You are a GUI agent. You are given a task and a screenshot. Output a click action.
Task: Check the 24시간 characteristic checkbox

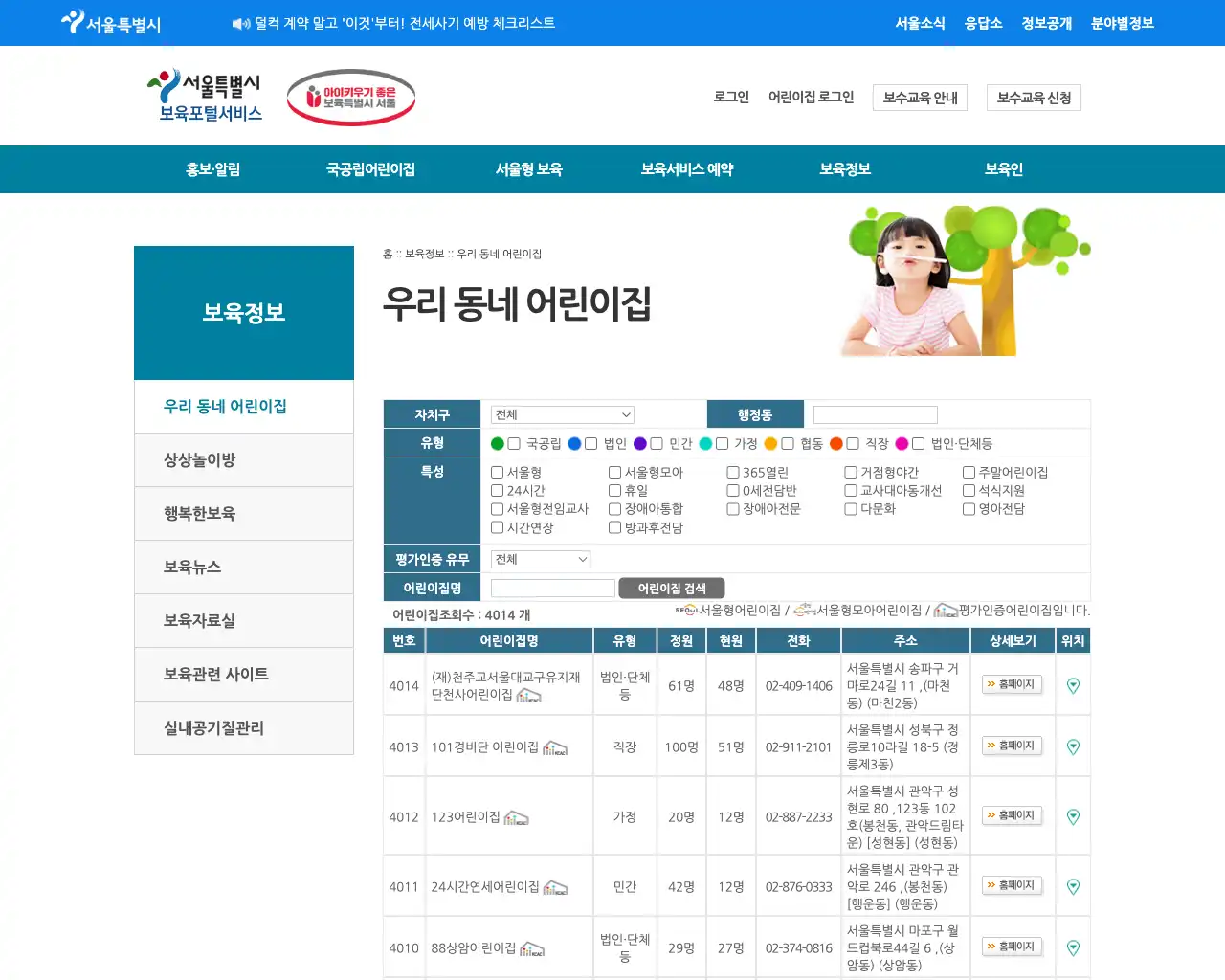coord(498,490)
